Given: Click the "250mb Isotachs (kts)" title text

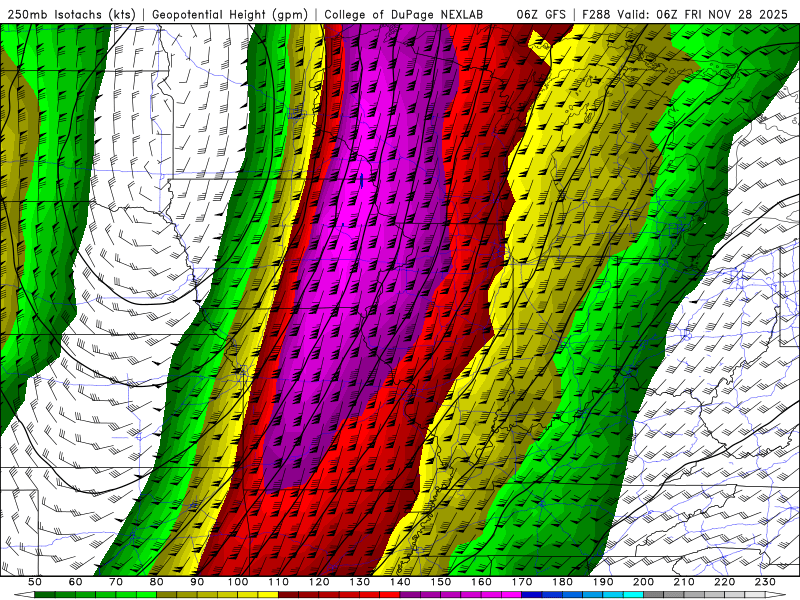Looking at the screenshot, I should click(x=71, y=14).
